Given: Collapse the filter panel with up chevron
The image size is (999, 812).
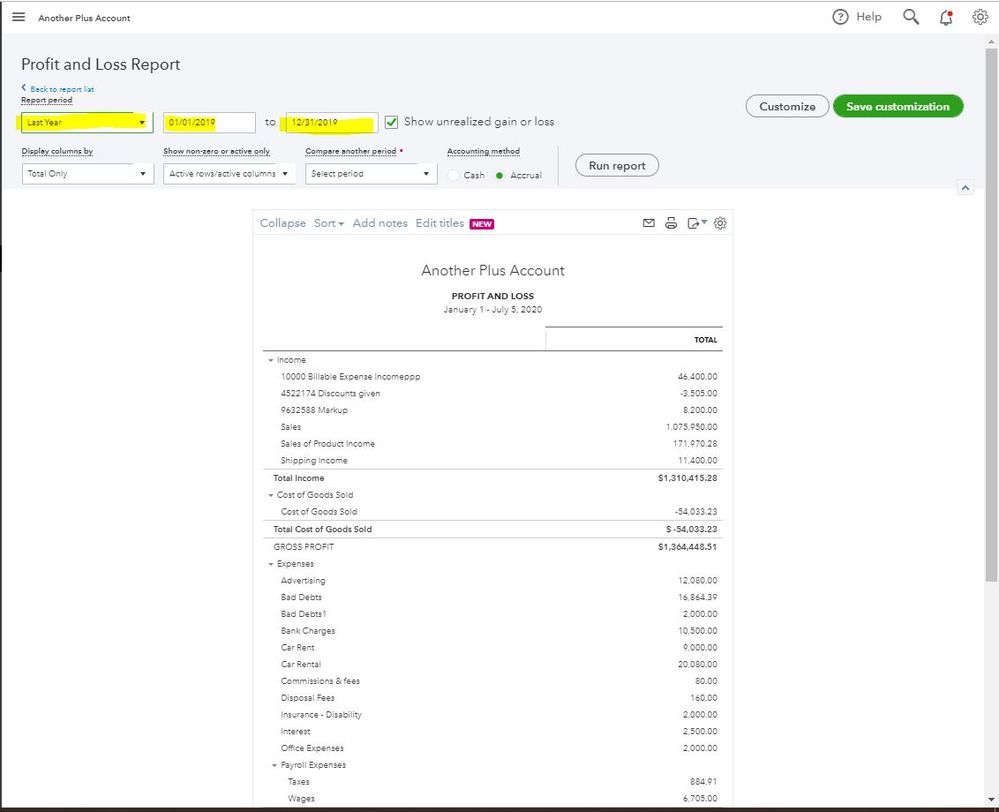Looking at the screenshot, I should (965, 187).
